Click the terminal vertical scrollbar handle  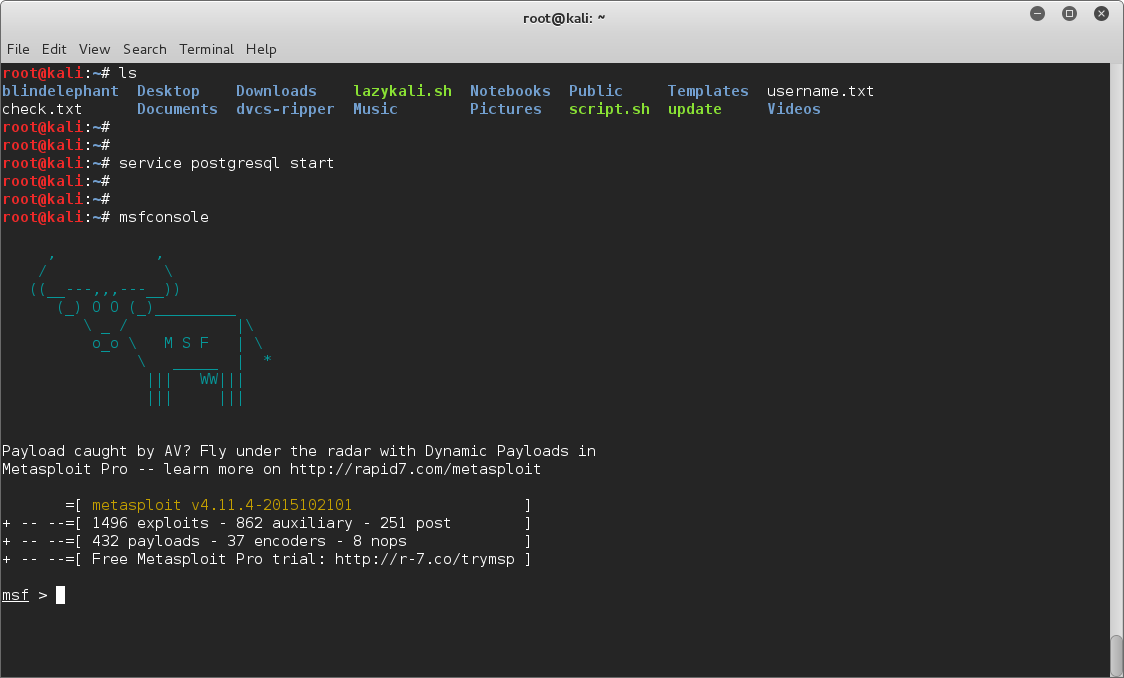click(1116, 656)
